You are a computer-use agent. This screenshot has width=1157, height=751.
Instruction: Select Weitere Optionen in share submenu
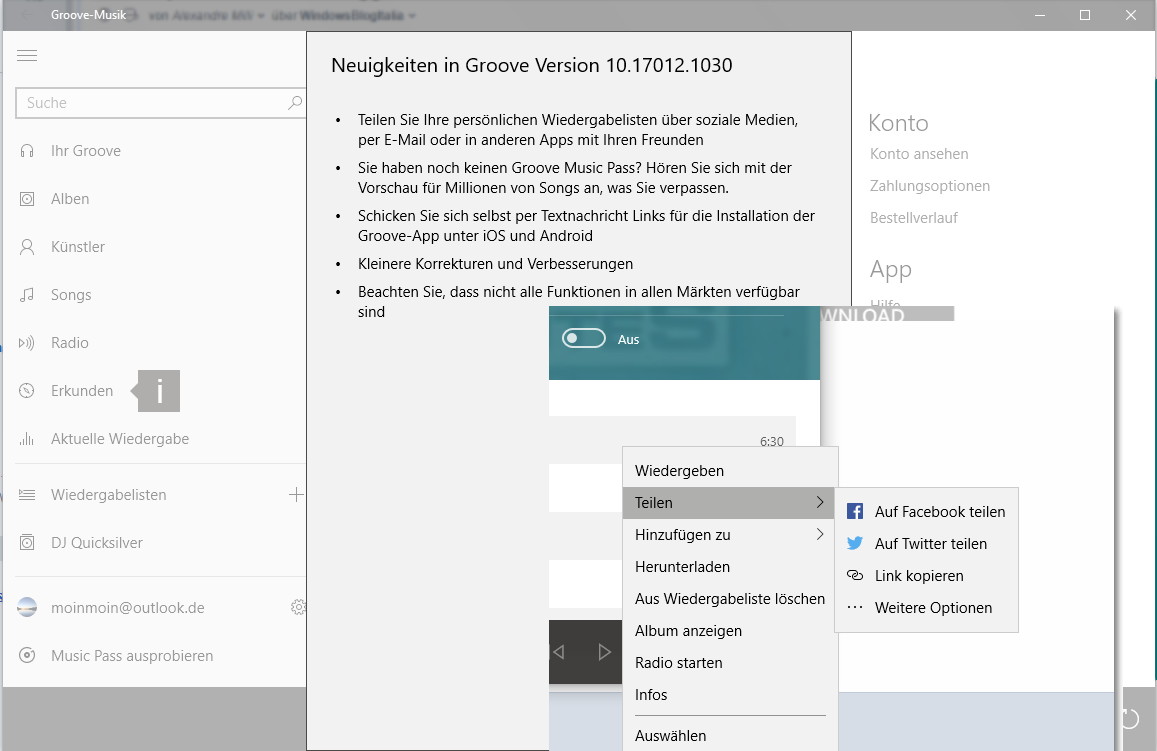pyautogui.click(x=927, y=608)
